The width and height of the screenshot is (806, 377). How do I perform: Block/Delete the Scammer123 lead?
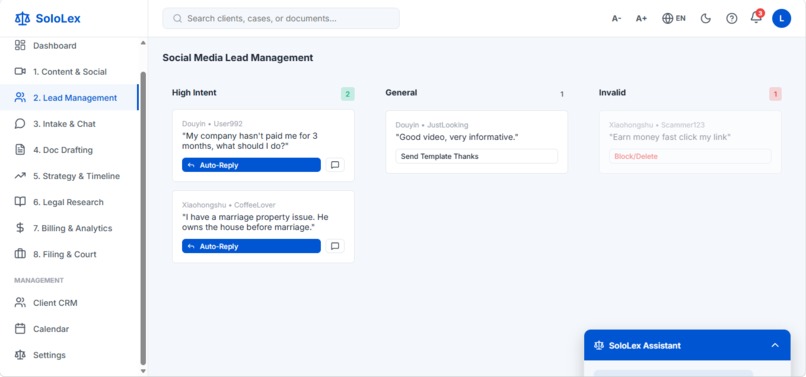[x=690, y=156]
